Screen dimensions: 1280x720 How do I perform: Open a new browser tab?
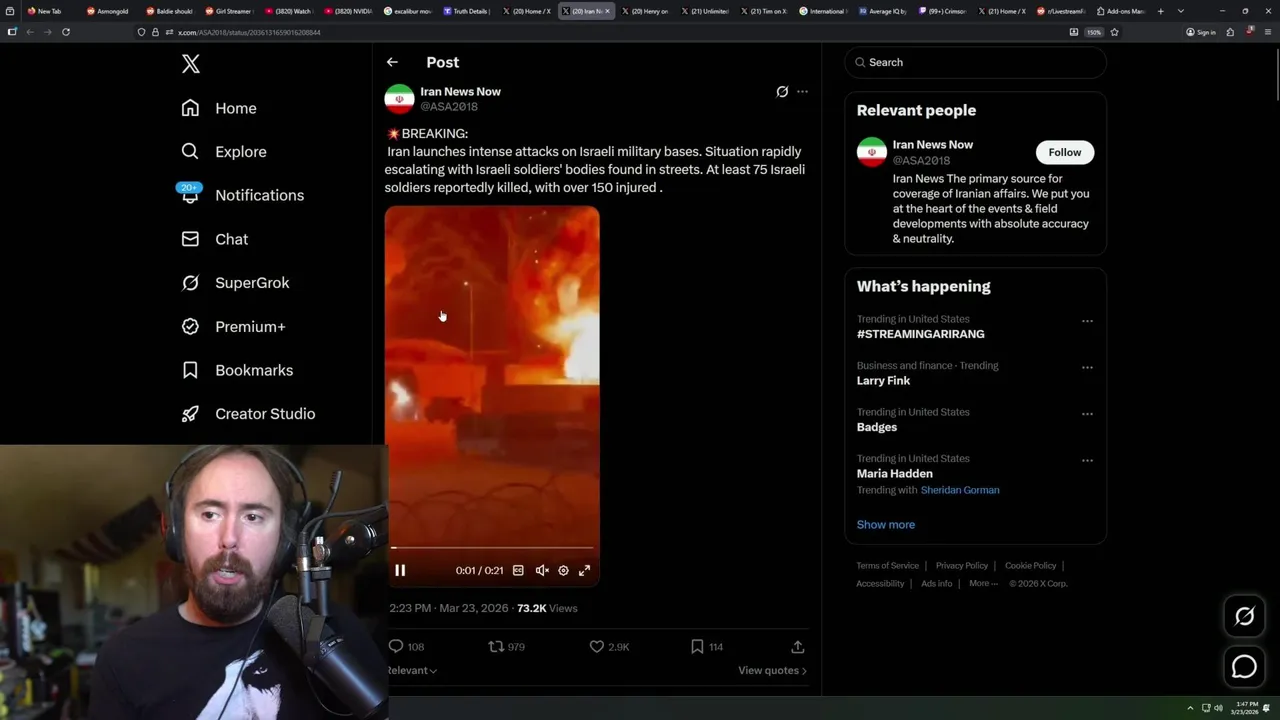coord(1160,11)
